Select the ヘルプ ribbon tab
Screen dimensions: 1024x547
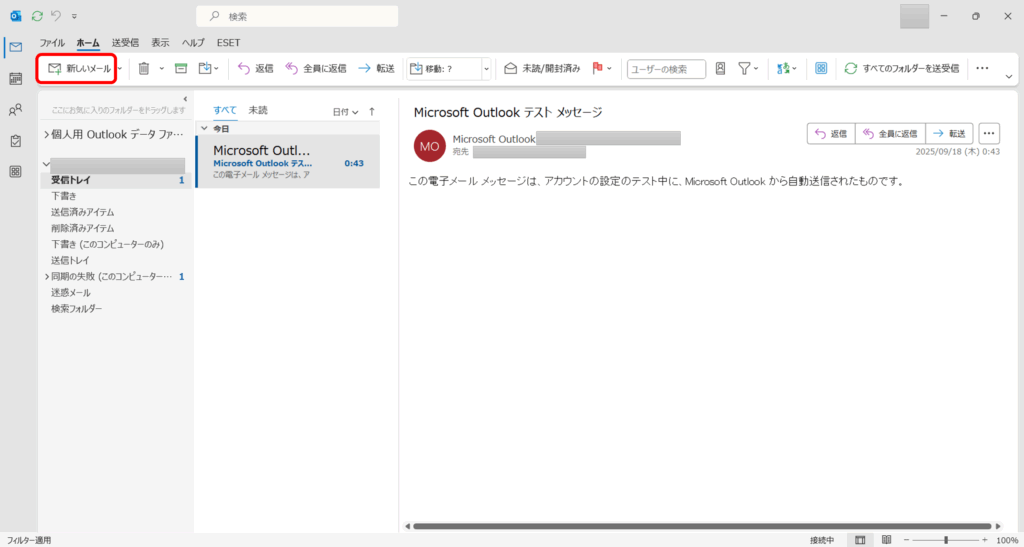(x=193, y=43)
